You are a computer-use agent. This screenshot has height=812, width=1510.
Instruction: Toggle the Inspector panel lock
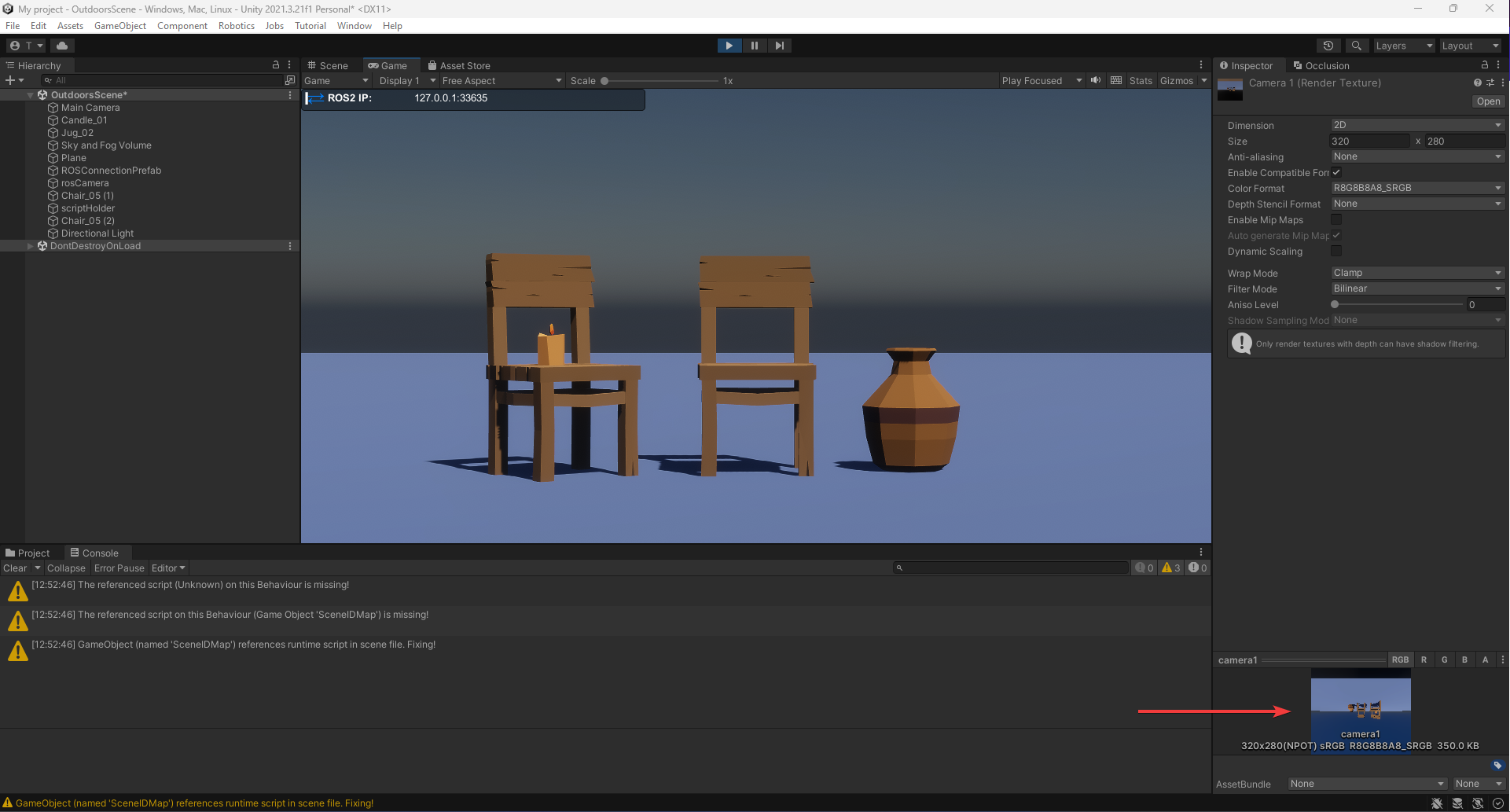click(x=1485, y=65)
